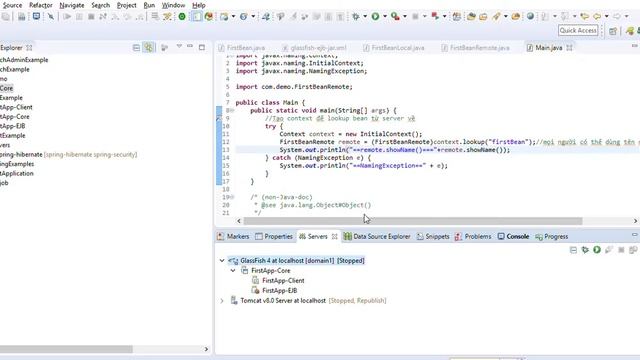This screenshot has width=640, height=360.
Task: Collapse the FirstApp-Core server module
Action: pos(233,271)
